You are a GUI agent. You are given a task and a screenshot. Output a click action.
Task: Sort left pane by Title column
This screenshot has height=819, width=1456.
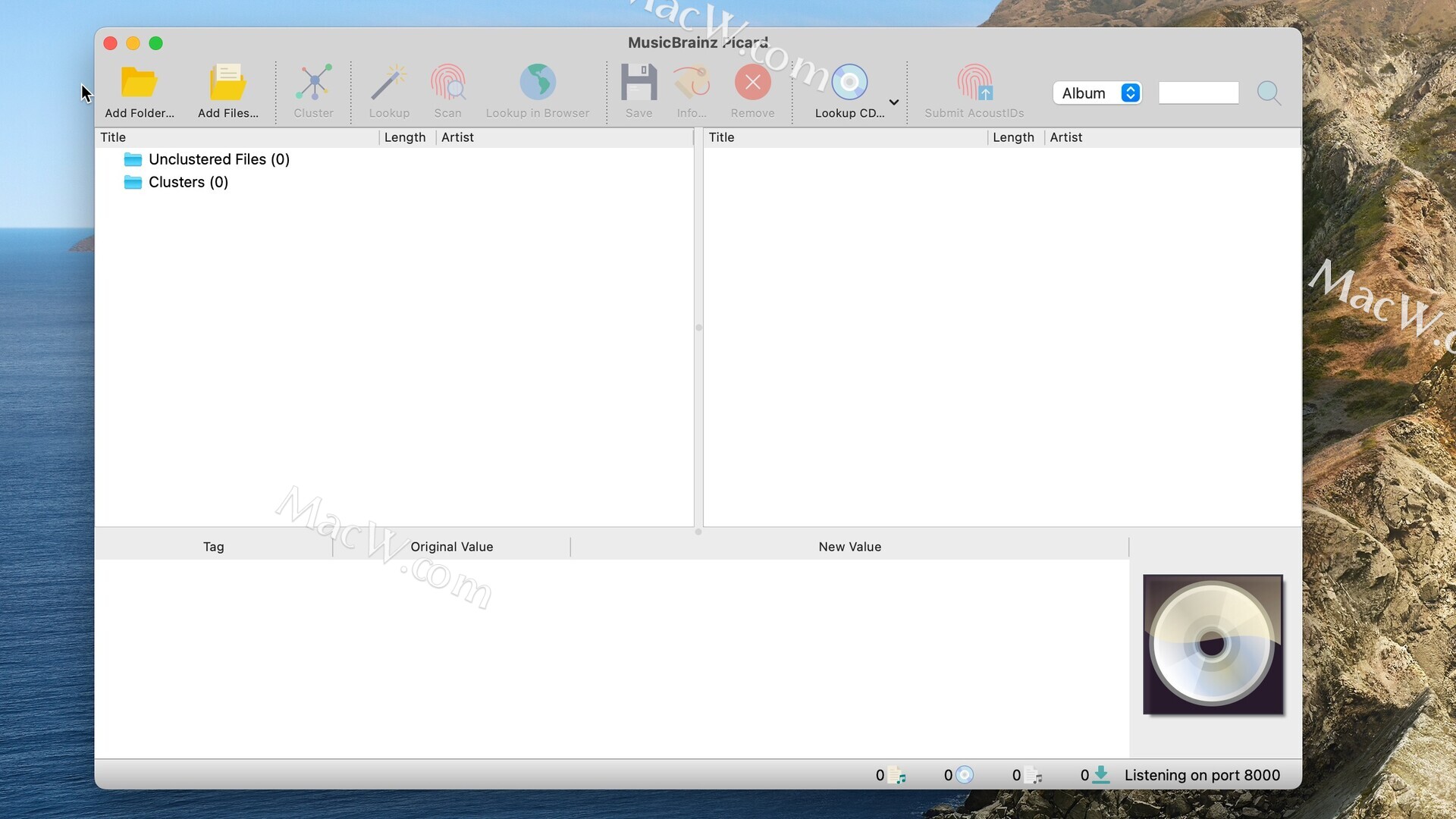[x=237, y=137]
